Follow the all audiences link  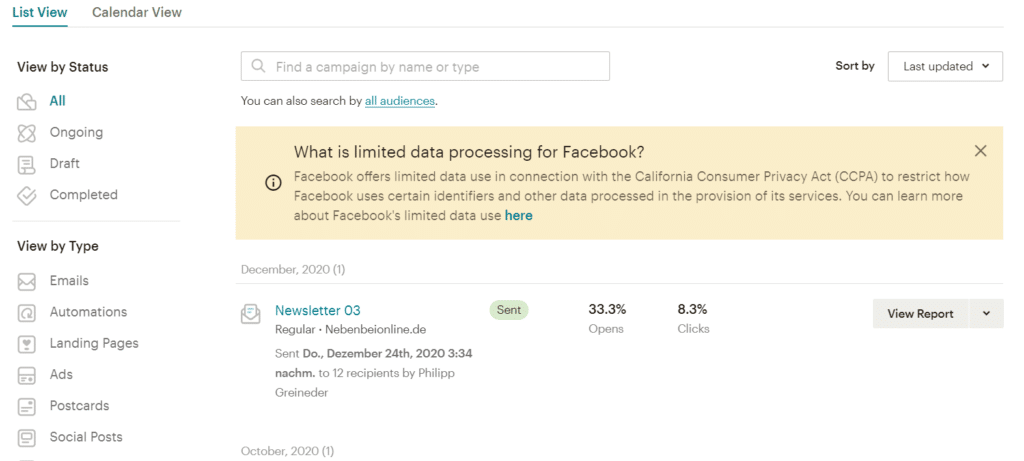pos(400,101)
